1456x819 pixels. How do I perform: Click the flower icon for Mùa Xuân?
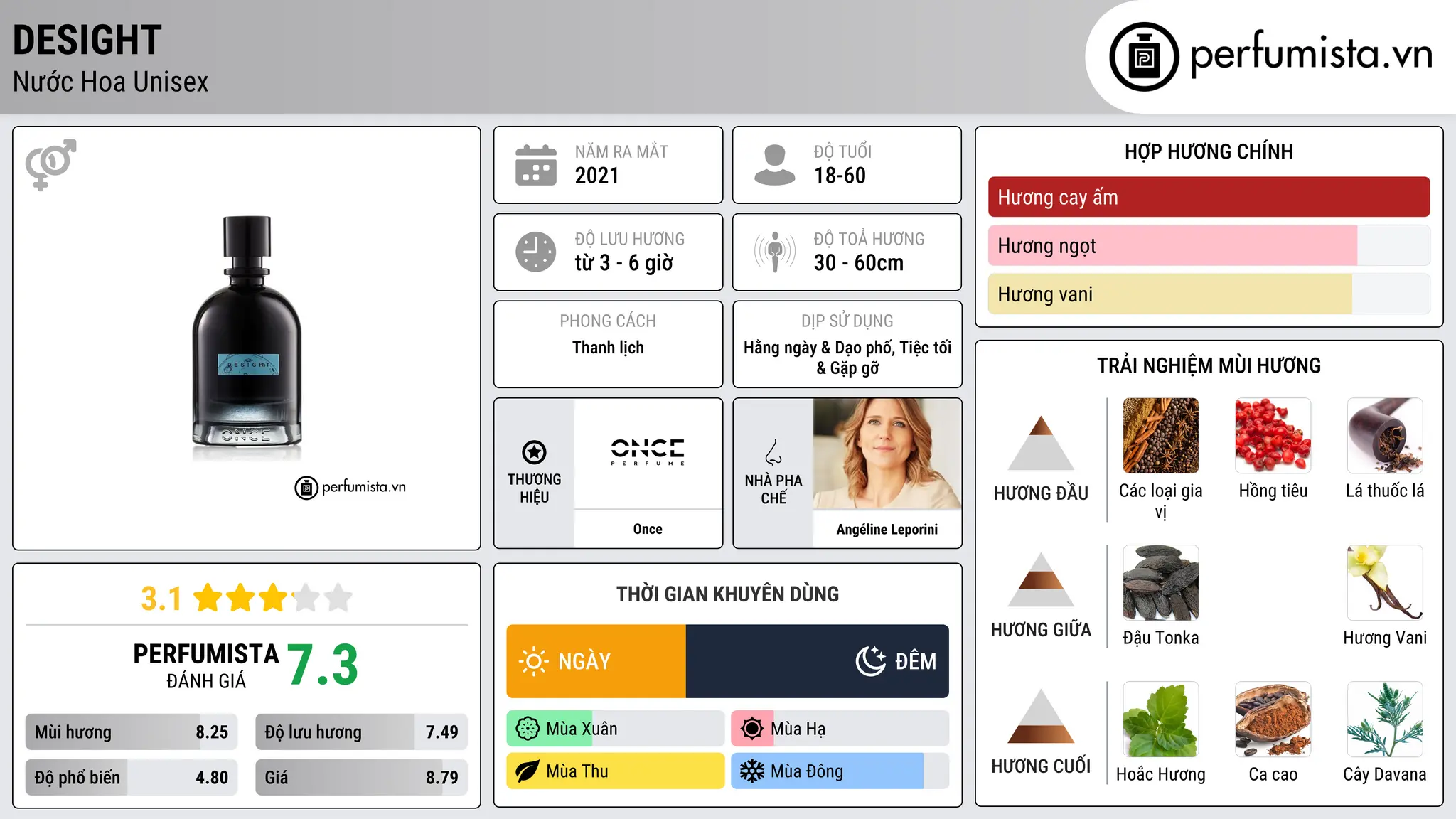tap(528, 729)
